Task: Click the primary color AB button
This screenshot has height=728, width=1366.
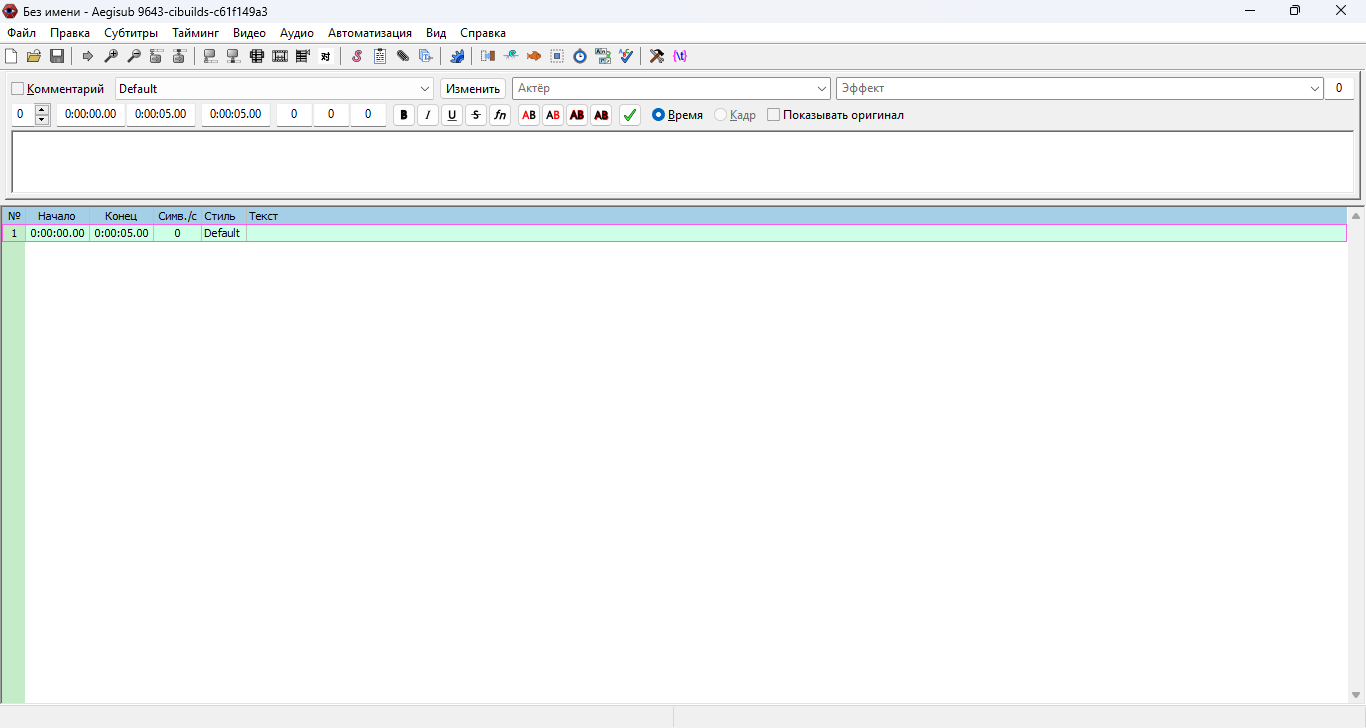Action: (529, 115)
